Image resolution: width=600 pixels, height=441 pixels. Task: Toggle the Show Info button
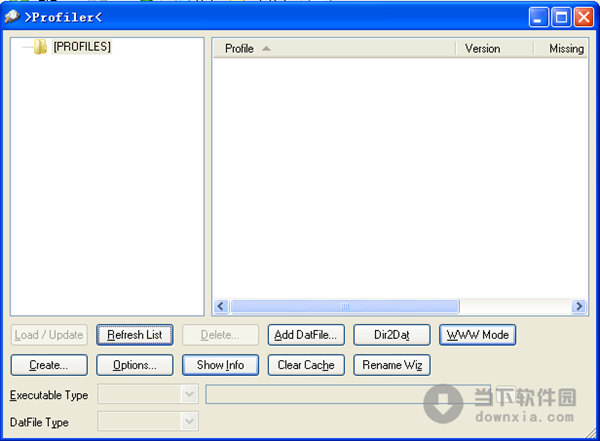point(220,365)
